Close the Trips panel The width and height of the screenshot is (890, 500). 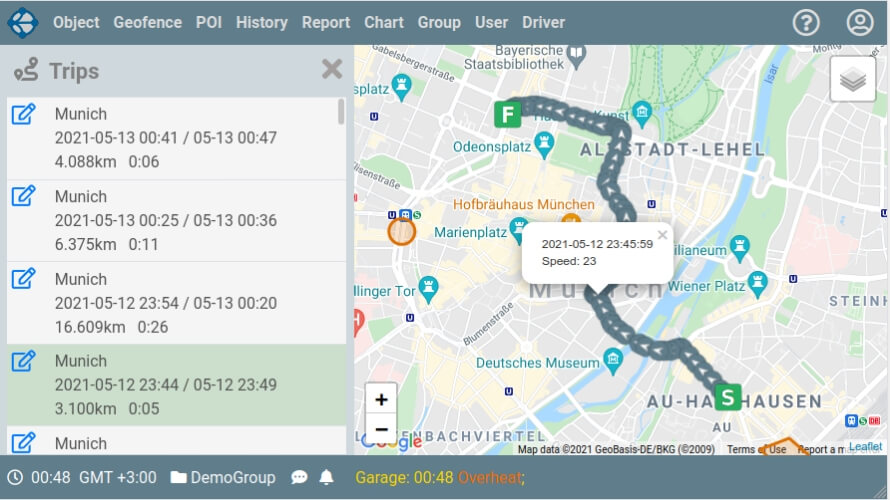(332, 69)
